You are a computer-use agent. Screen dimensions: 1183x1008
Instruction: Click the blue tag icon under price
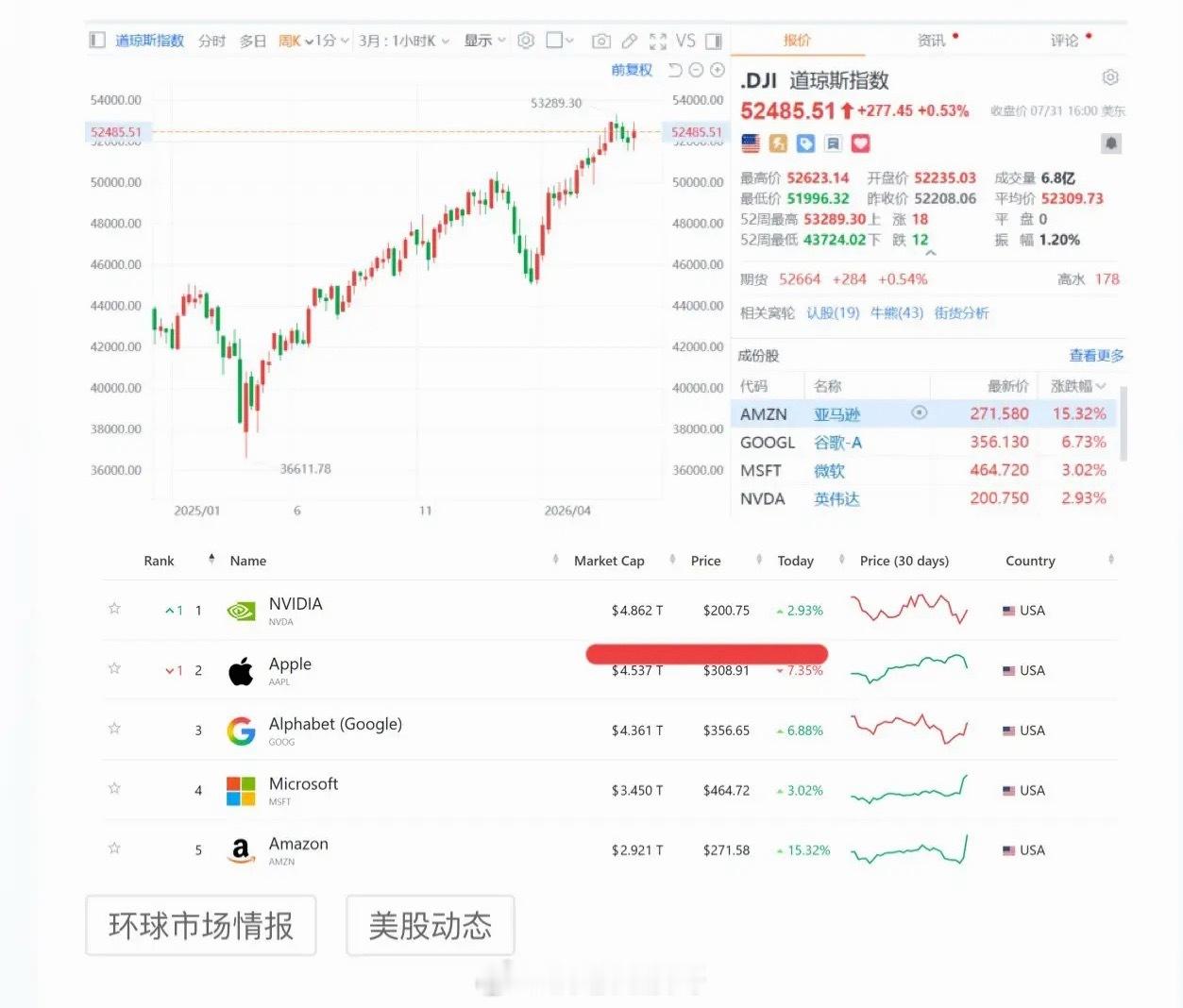pos(805,143)
